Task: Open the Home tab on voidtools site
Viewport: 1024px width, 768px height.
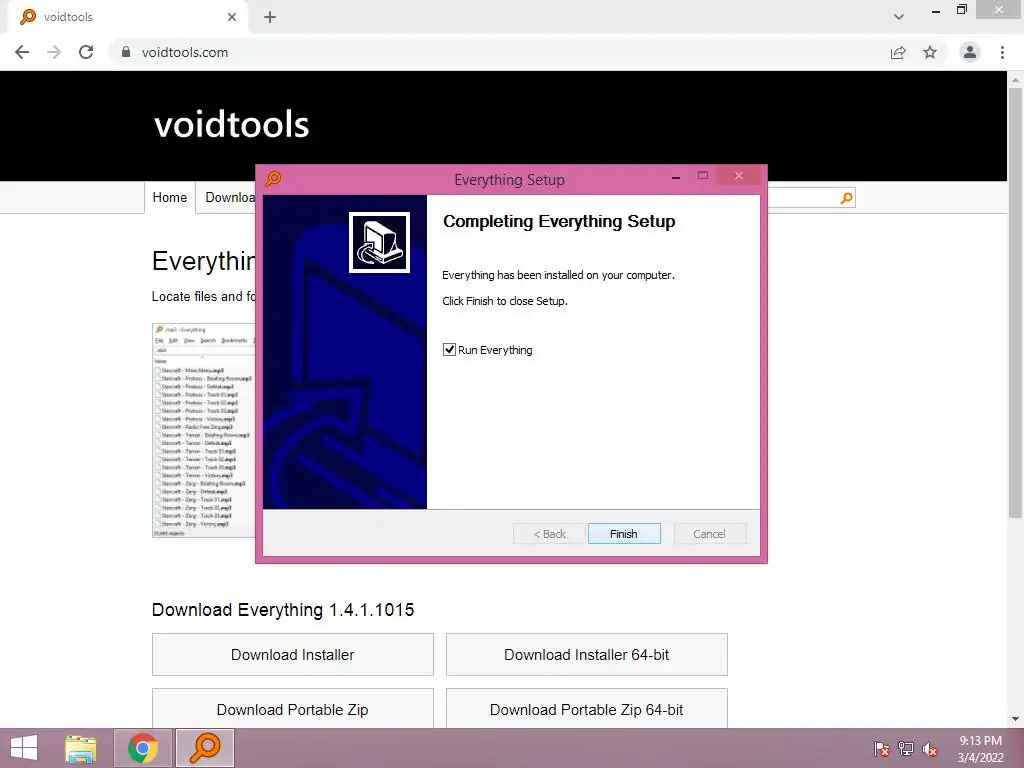Action: click(170, 197)
